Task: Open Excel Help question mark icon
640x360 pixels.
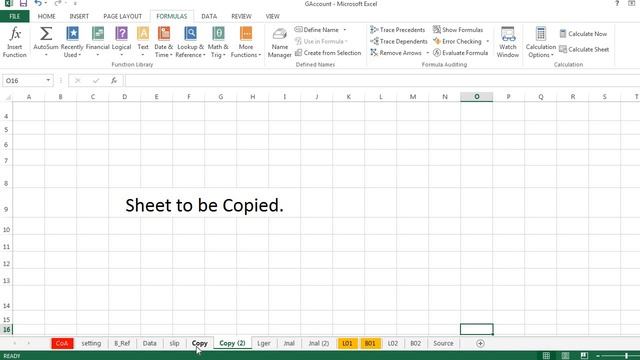Action: 617,4
